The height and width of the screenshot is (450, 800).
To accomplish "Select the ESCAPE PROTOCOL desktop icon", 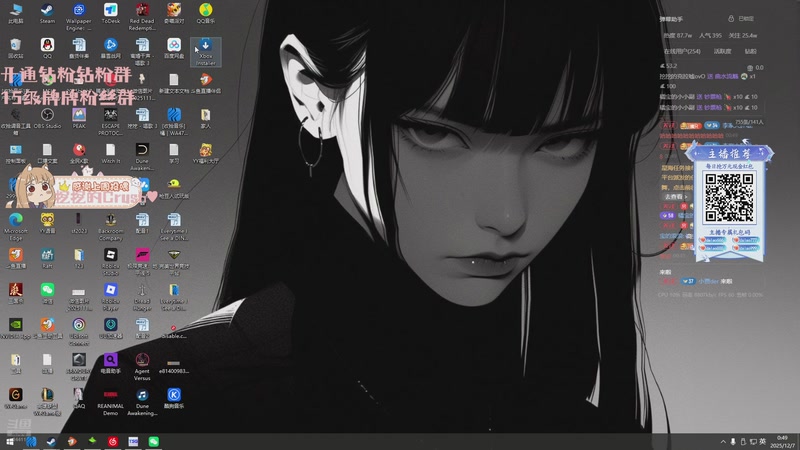I will 110,121.
